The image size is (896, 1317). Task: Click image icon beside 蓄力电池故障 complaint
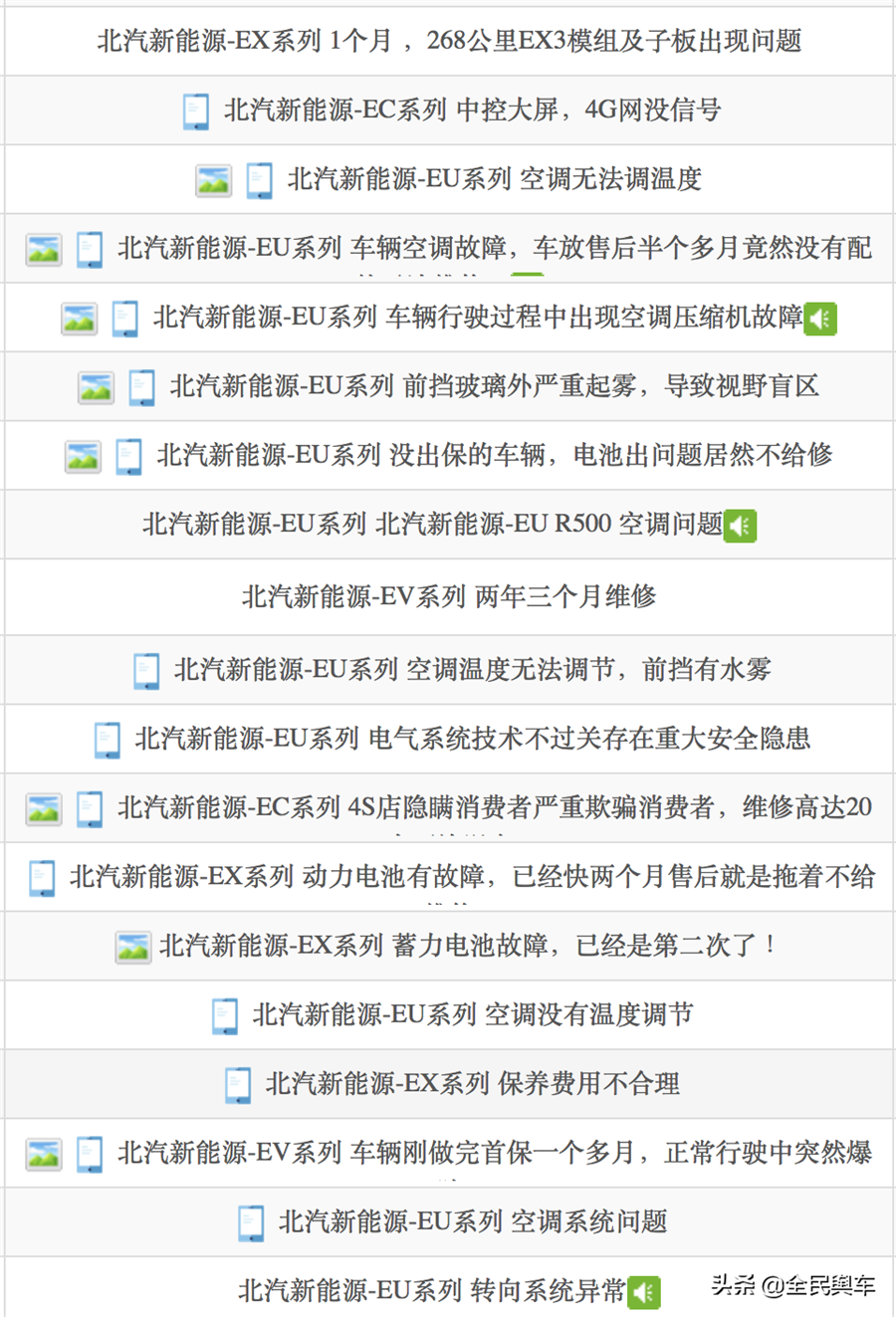pos(132,947)
